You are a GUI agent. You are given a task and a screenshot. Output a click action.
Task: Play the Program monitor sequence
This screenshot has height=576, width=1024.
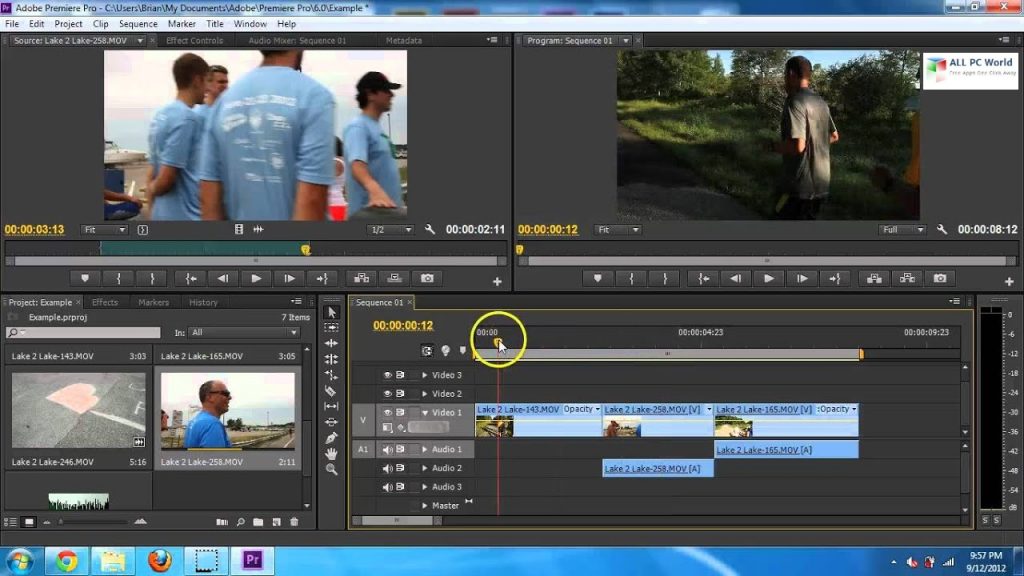768,278
